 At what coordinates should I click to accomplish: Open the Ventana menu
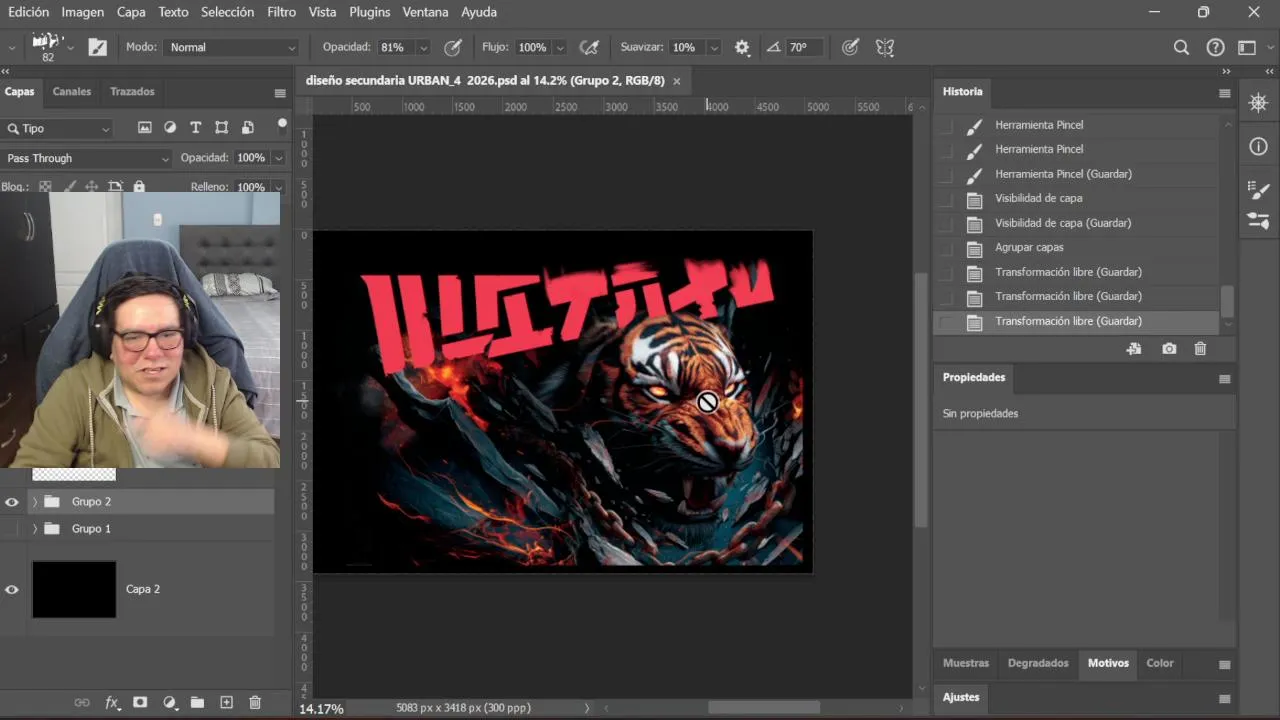(425, 12)
